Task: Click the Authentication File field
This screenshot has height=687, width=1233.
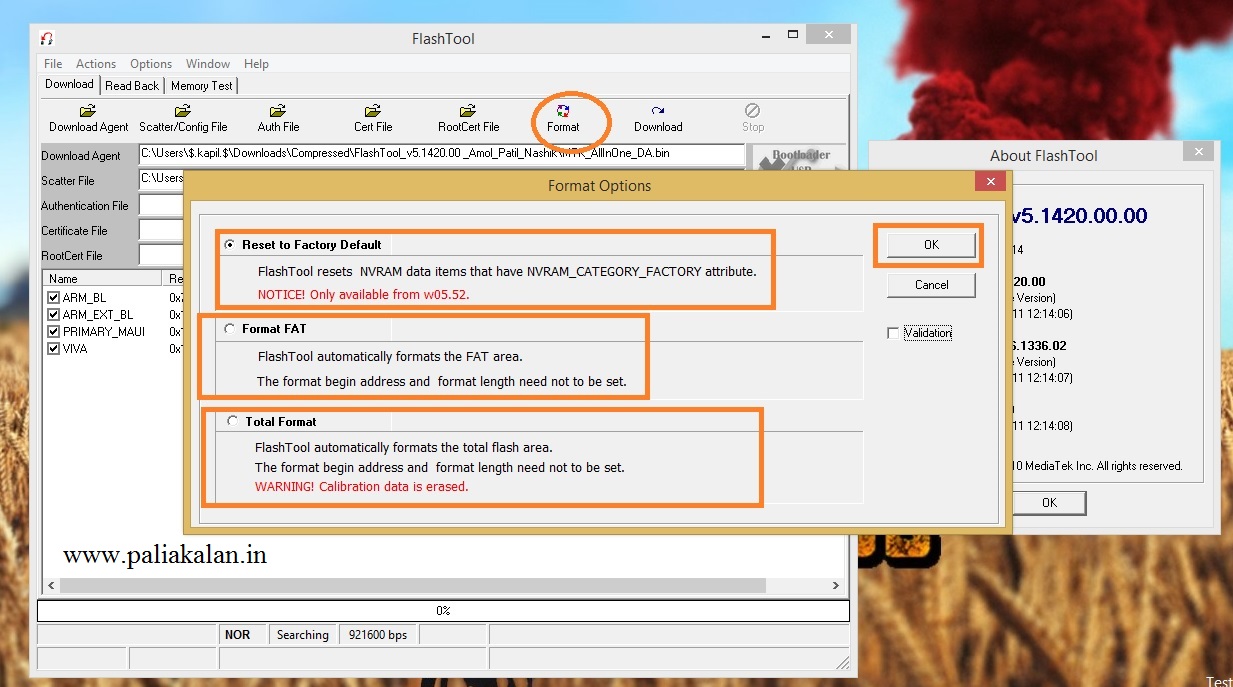Action: click(161, 205)
